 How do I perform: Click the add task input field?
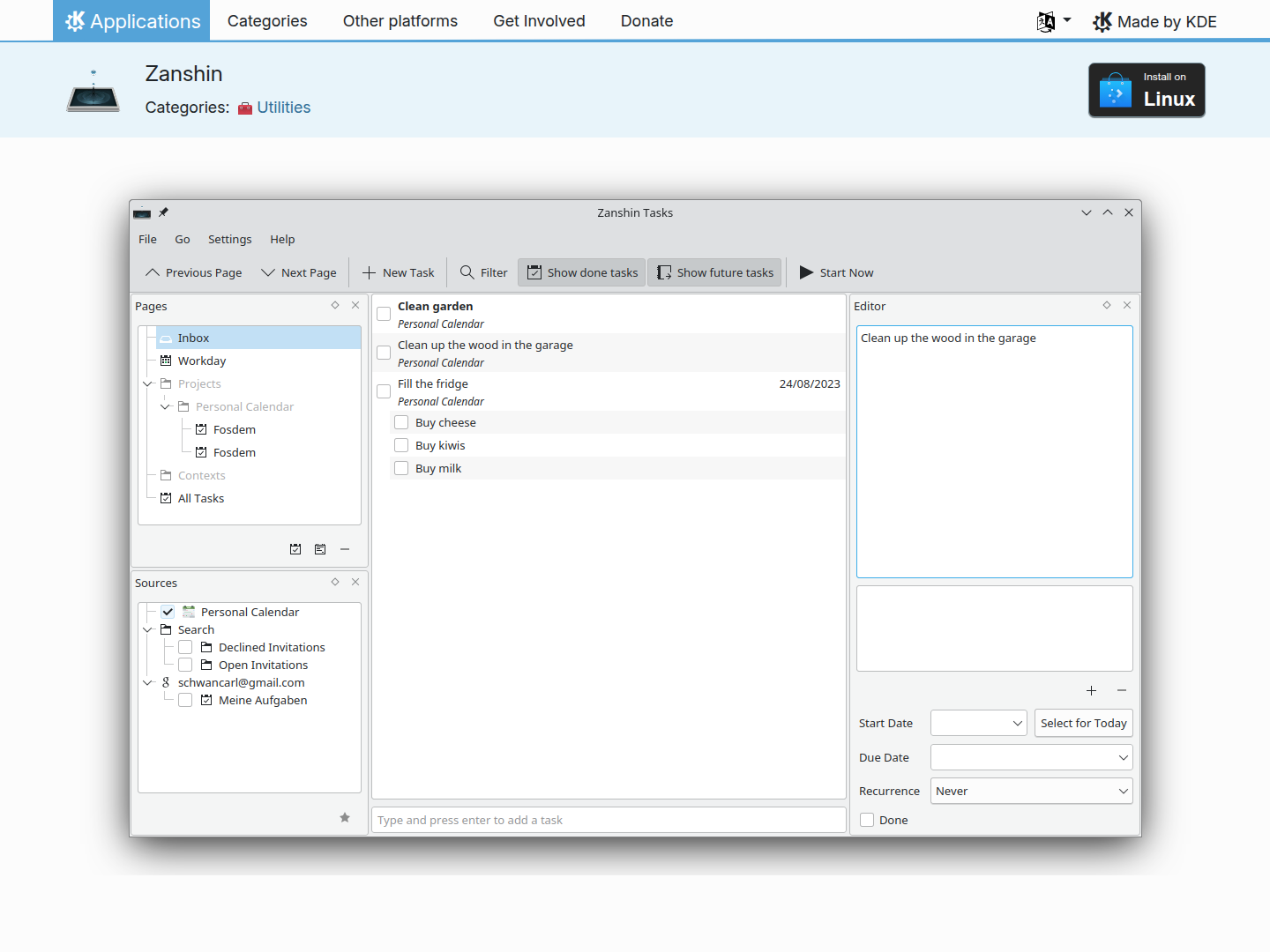click(609, 820)
